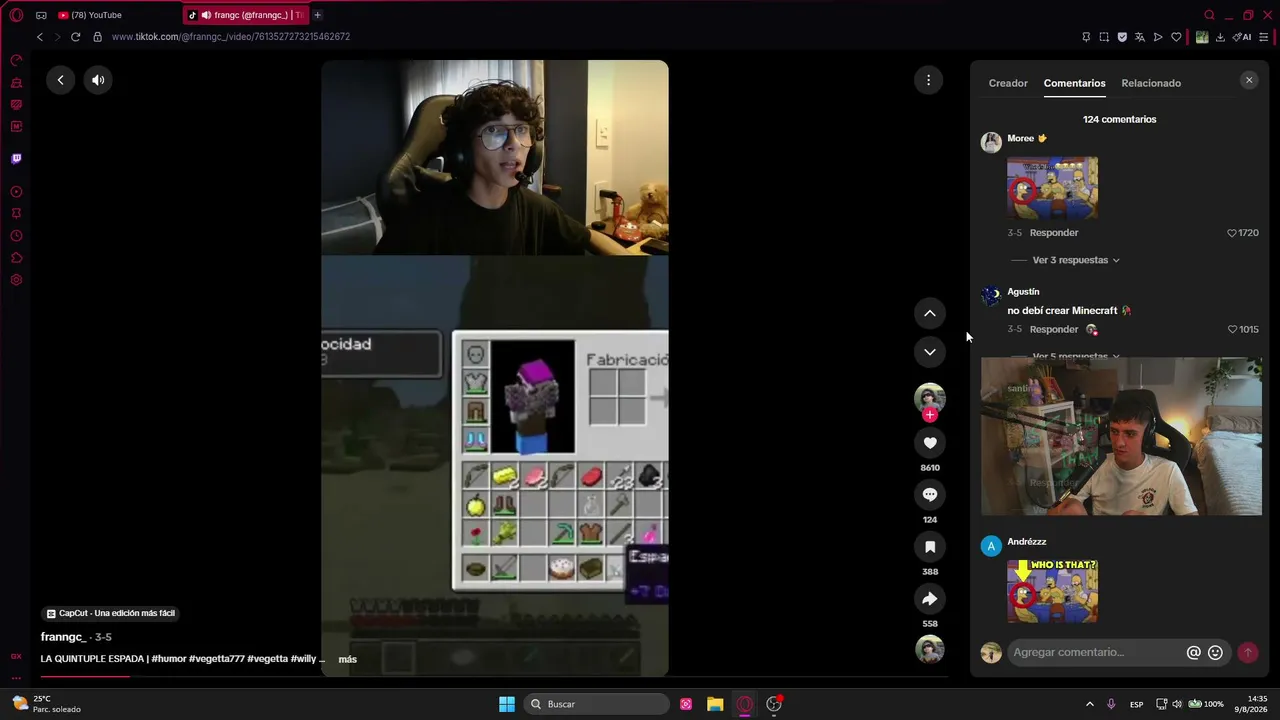Save the video with bookmark button
Image resolution: width=1280 pixels, height=720 pixels.
point(930,547)
